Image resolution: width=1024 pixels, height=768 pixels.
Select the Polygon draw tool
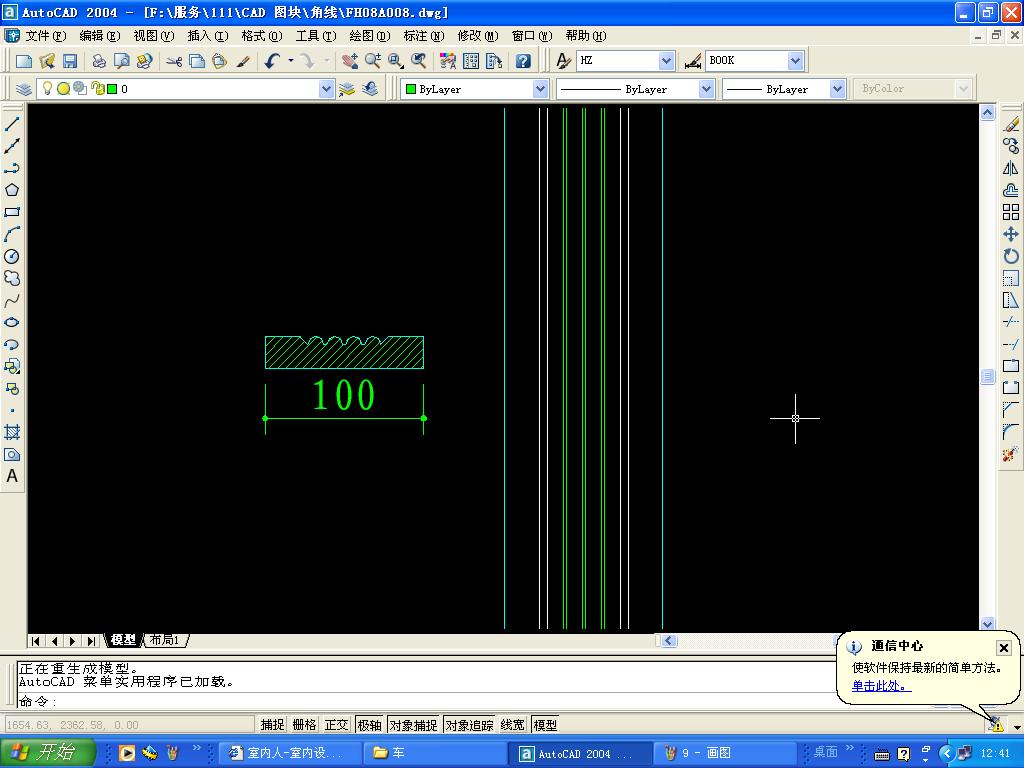click(12, 190)
